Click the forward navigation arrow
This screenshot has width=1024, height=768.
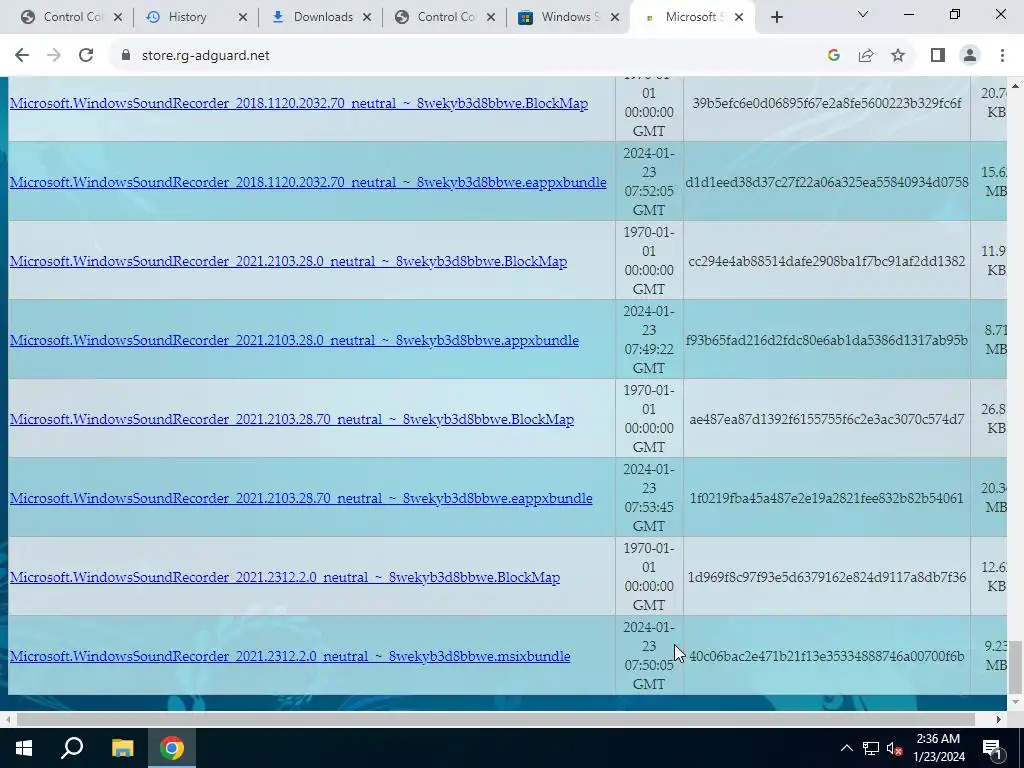54,56
